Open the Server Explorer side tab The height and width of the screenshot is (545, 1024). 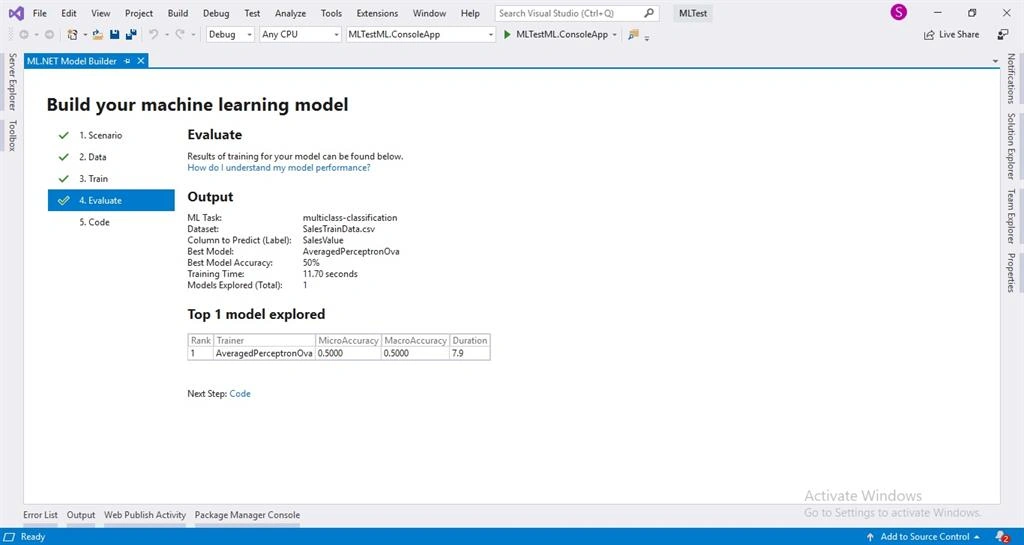point(12,82)
